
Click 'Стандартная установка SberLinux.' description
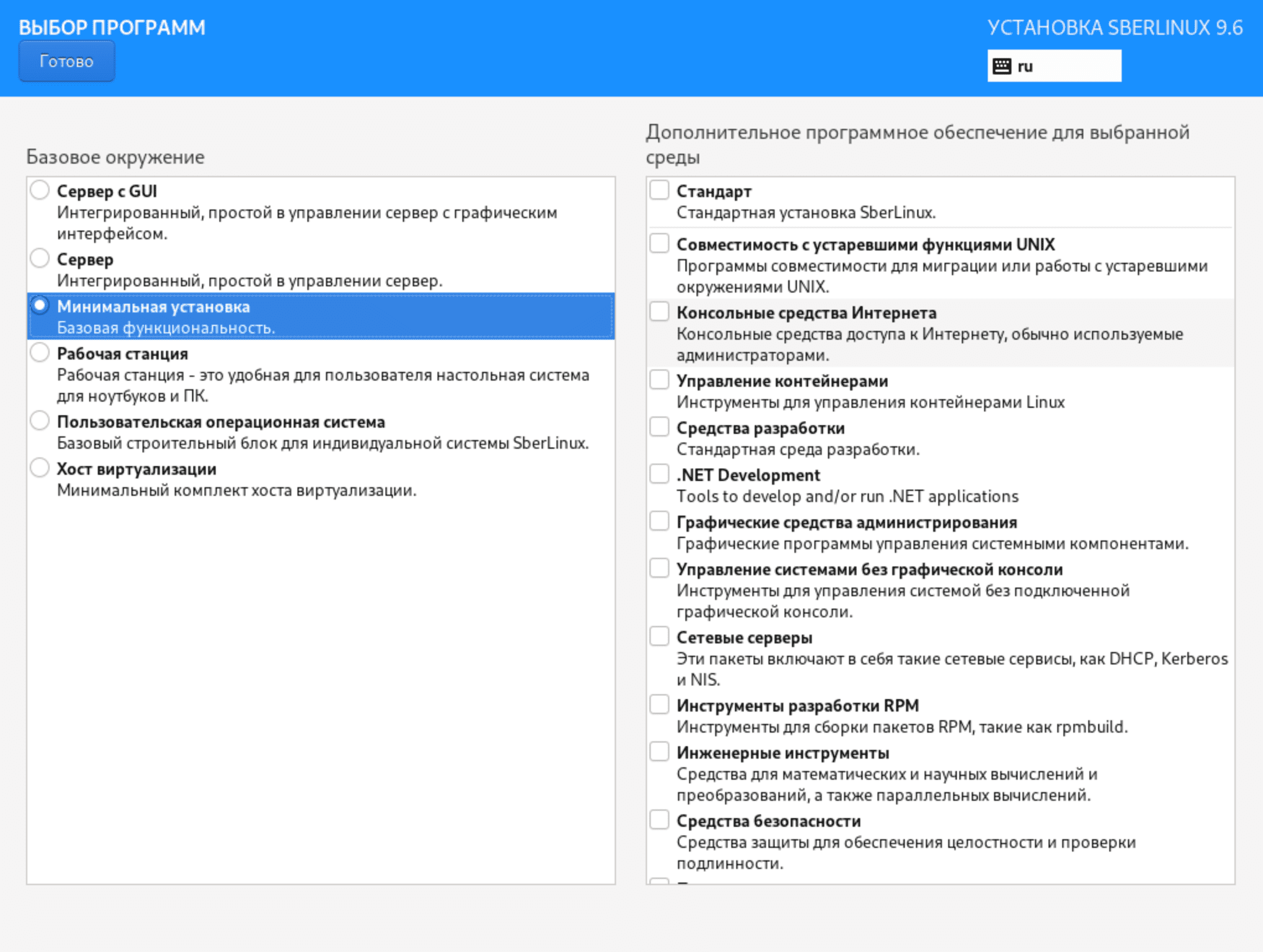click(x=806, y=213)
